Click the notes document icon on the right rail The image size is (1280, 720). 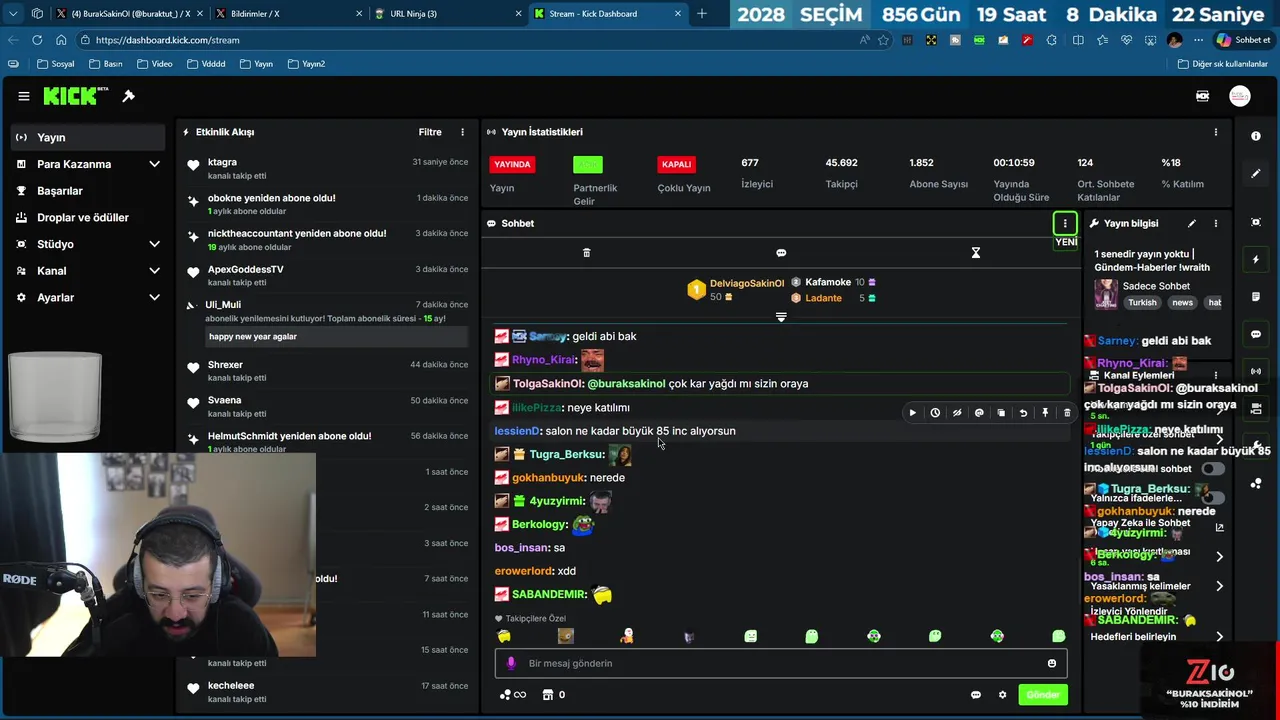pyautogui.click(x=1256, y=297)
